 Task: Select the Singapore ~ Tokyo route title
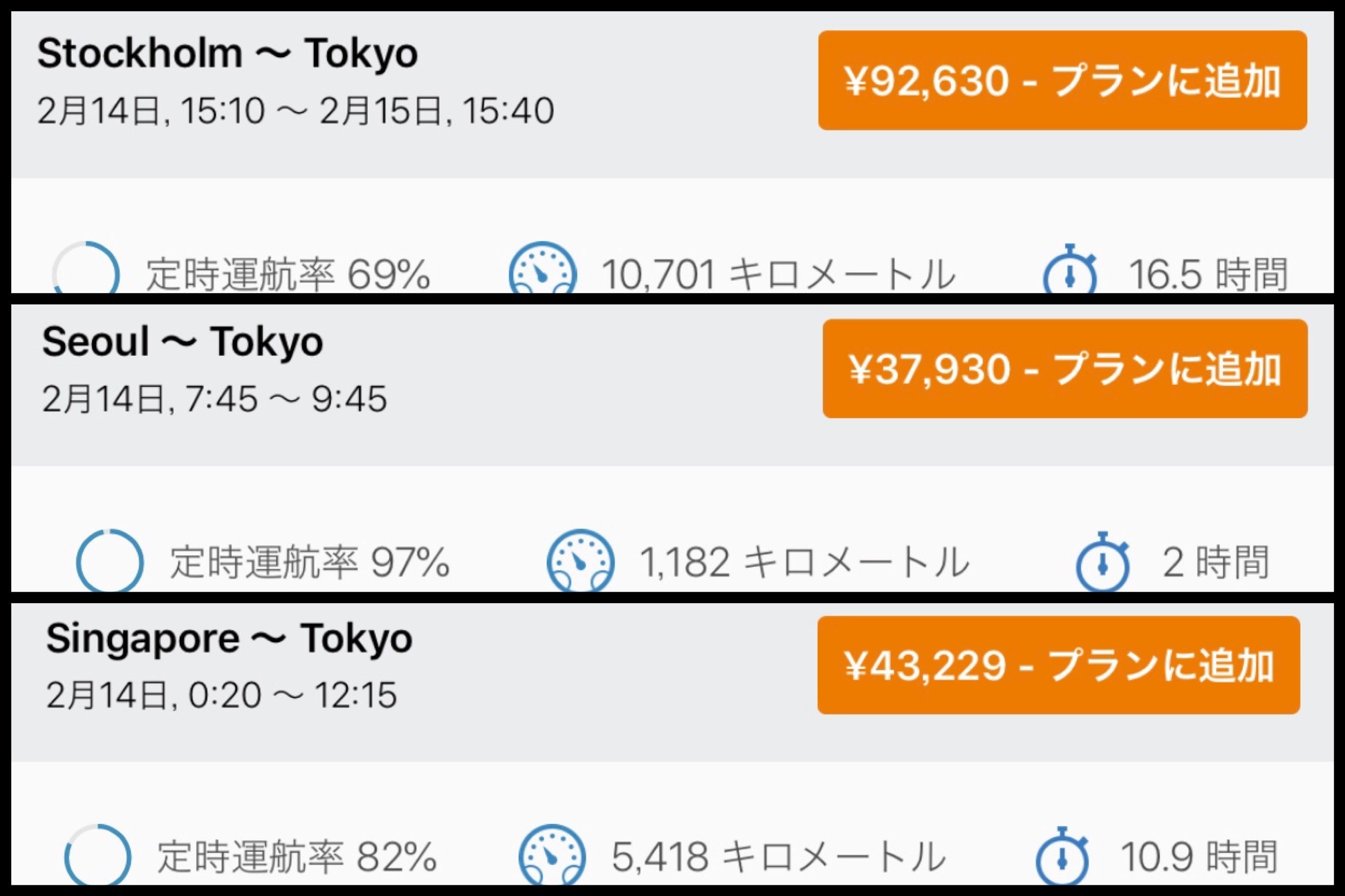(x=229, y=638)
